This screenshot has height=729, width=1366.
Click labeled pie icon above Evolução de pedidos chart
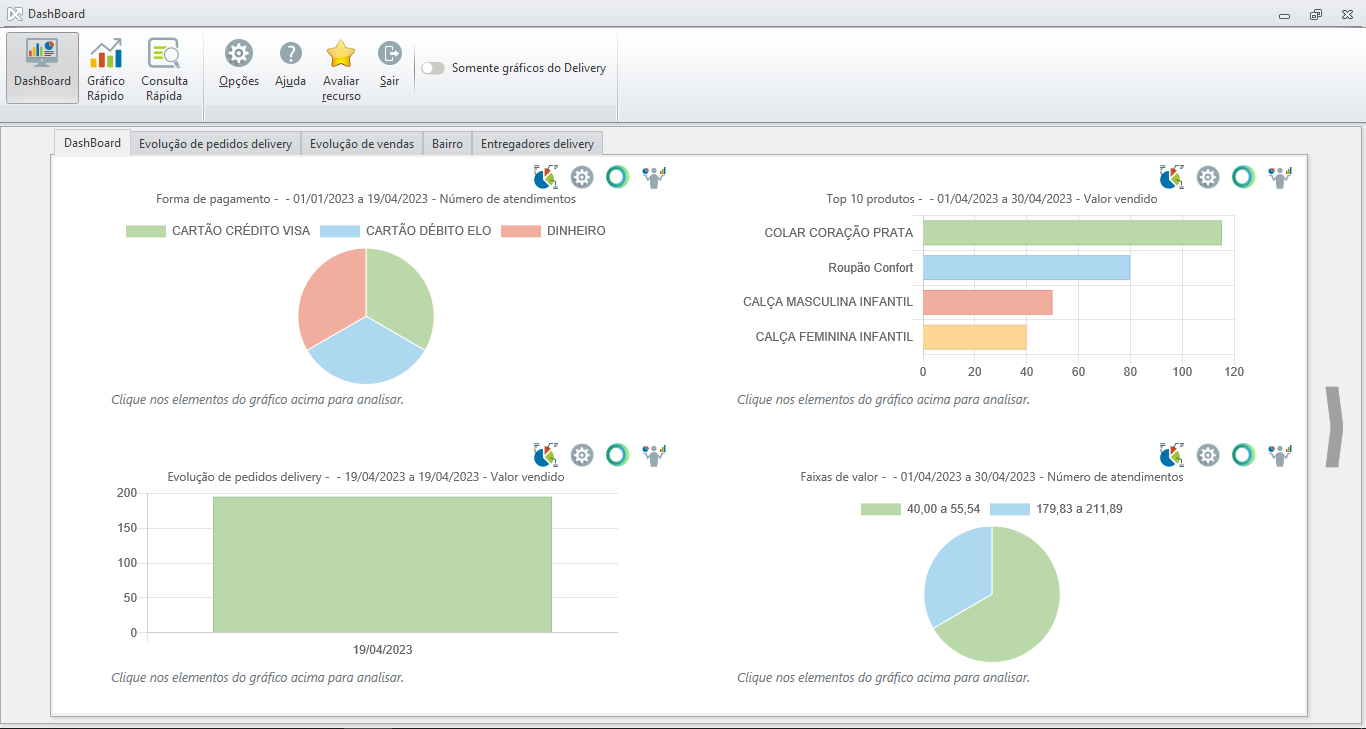coord(545,456)
